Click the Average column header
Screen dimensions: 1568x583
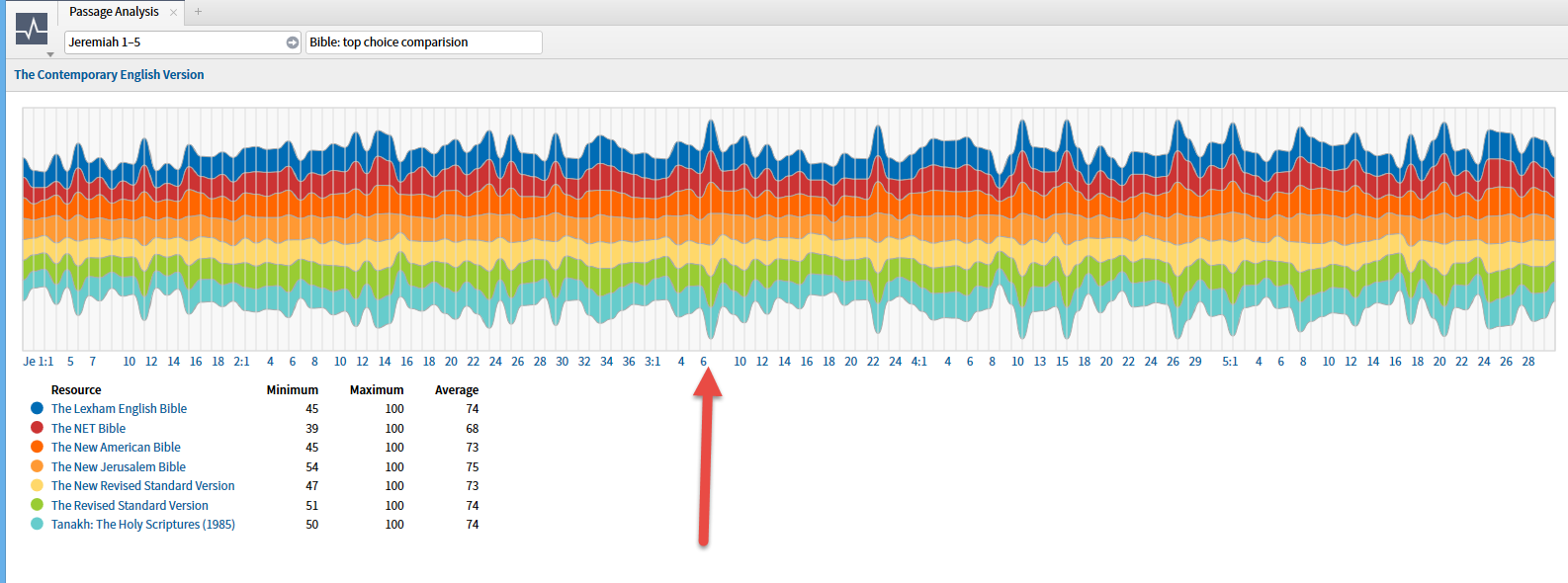pos(457,390)
